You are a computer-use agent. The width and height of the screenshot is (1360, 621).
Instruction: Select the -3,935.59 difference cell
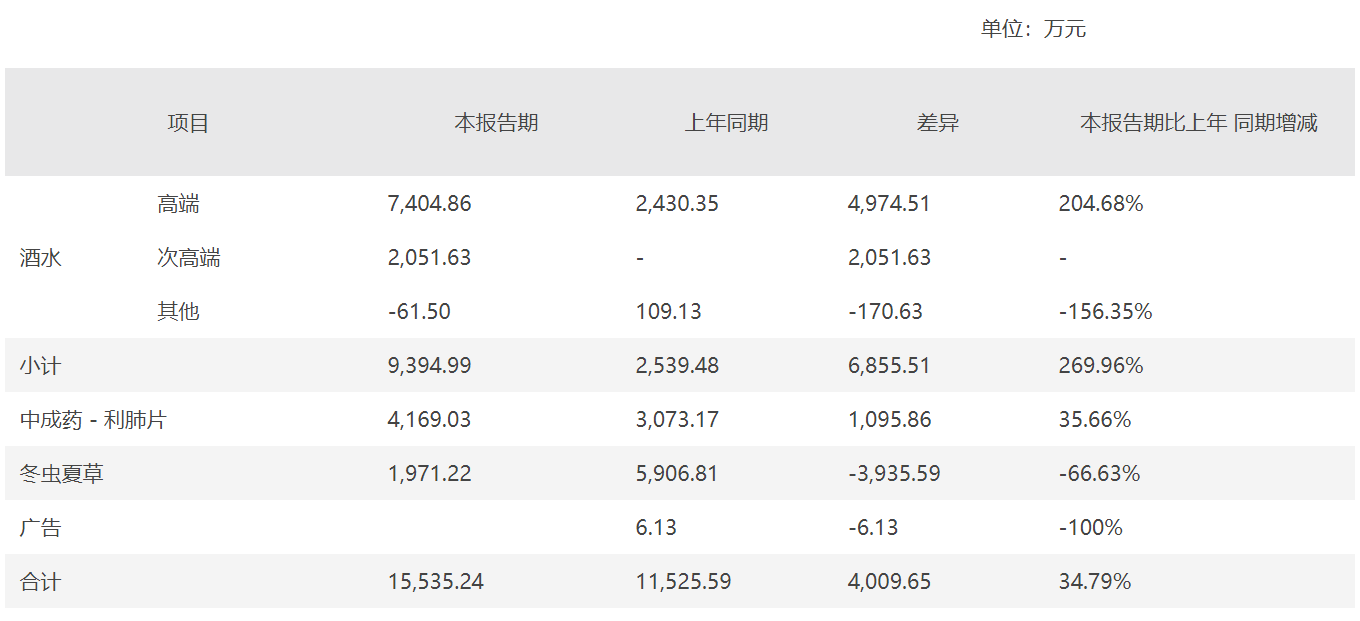[893, 474]
